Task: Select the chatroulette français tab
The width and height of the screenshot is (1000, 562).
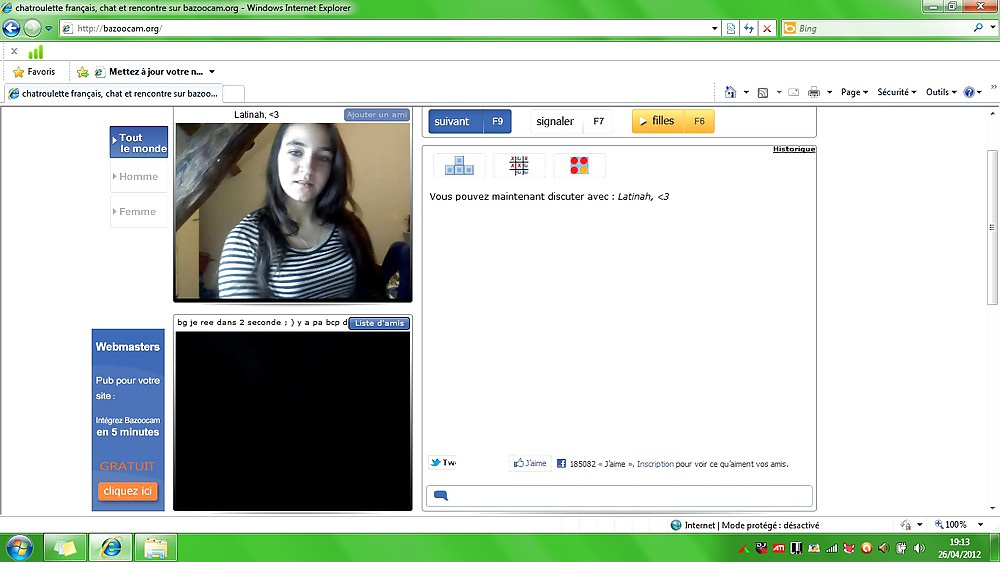Action: (114, 93)
